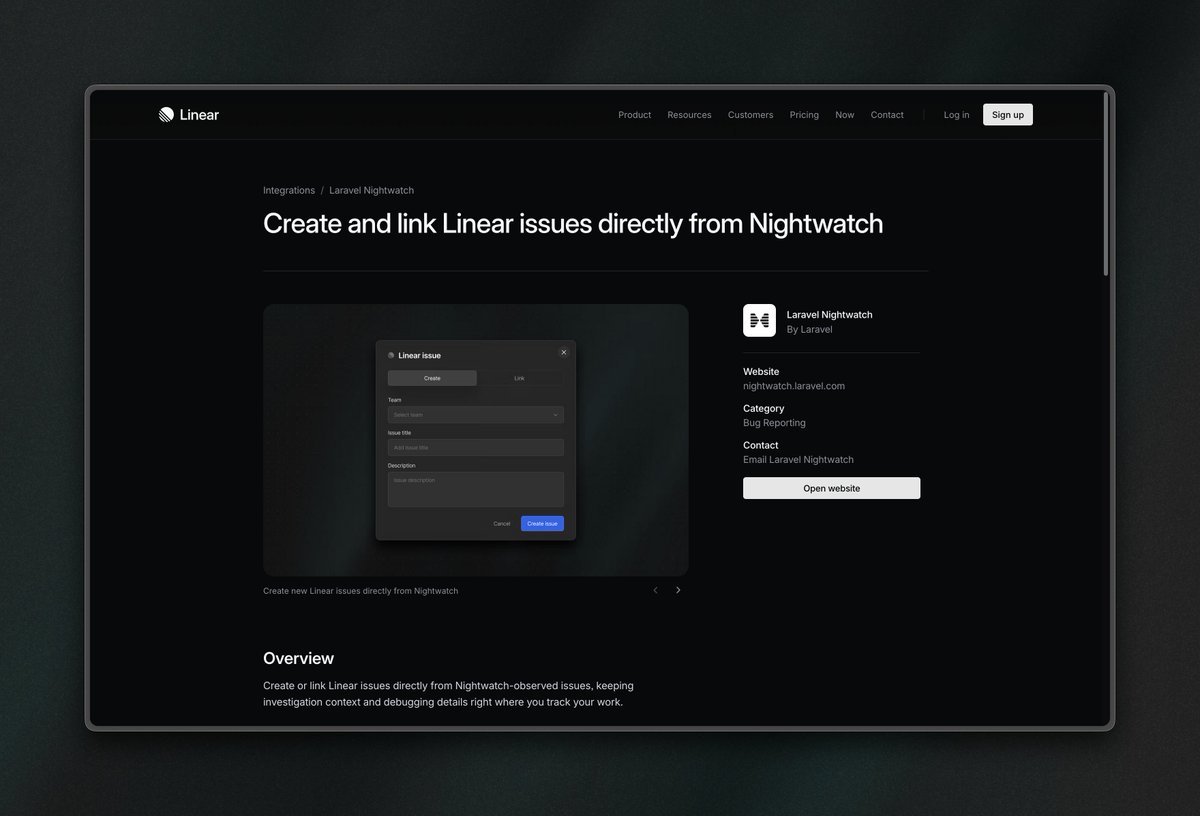This screenshot has width=1200, height=816.
Task: Open the nightwatch.laravel.com website link
Action: [793, 385]
